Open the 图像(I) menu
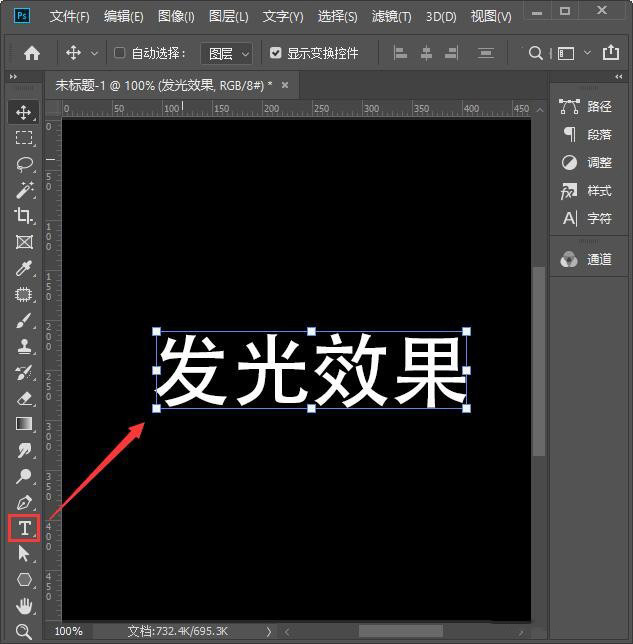Image resolution: width=633 pixels, height=644 pixels. point(176,16)
